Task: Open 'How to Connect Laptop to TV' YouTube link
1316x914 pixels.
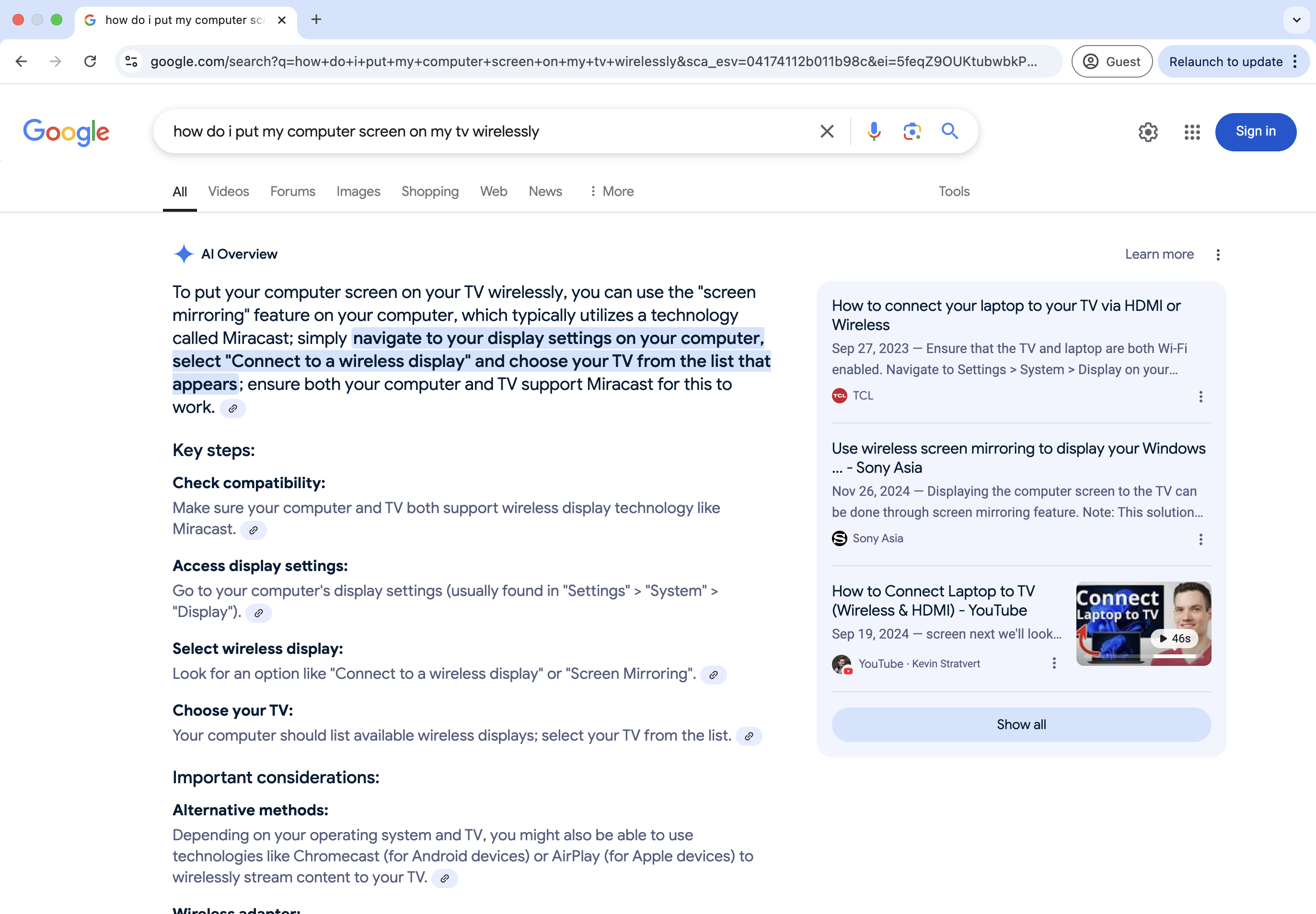Action: click(x=933, y=600)
